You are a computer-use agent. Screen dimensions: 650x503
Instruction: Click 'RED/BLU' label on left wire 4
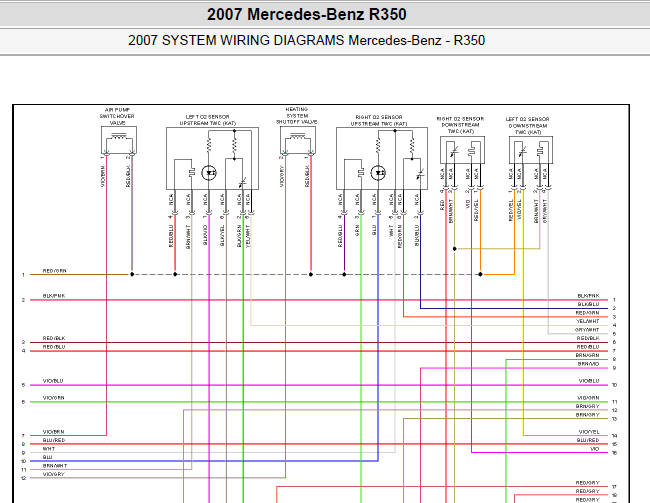click(54, 347)
